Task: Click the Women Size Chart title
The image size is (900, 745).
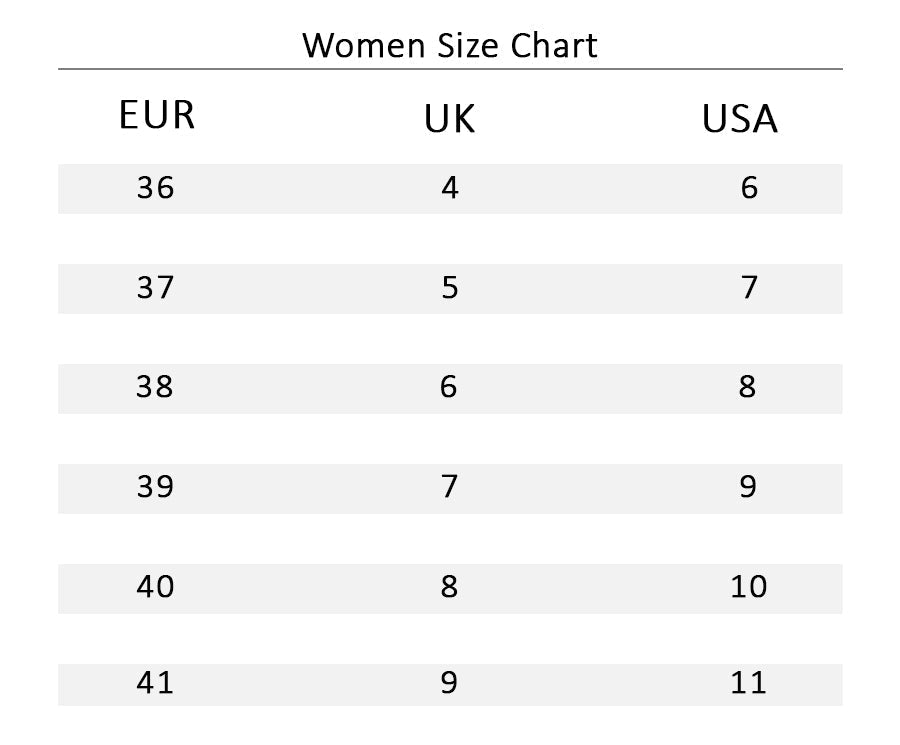Action: [449, 45]
